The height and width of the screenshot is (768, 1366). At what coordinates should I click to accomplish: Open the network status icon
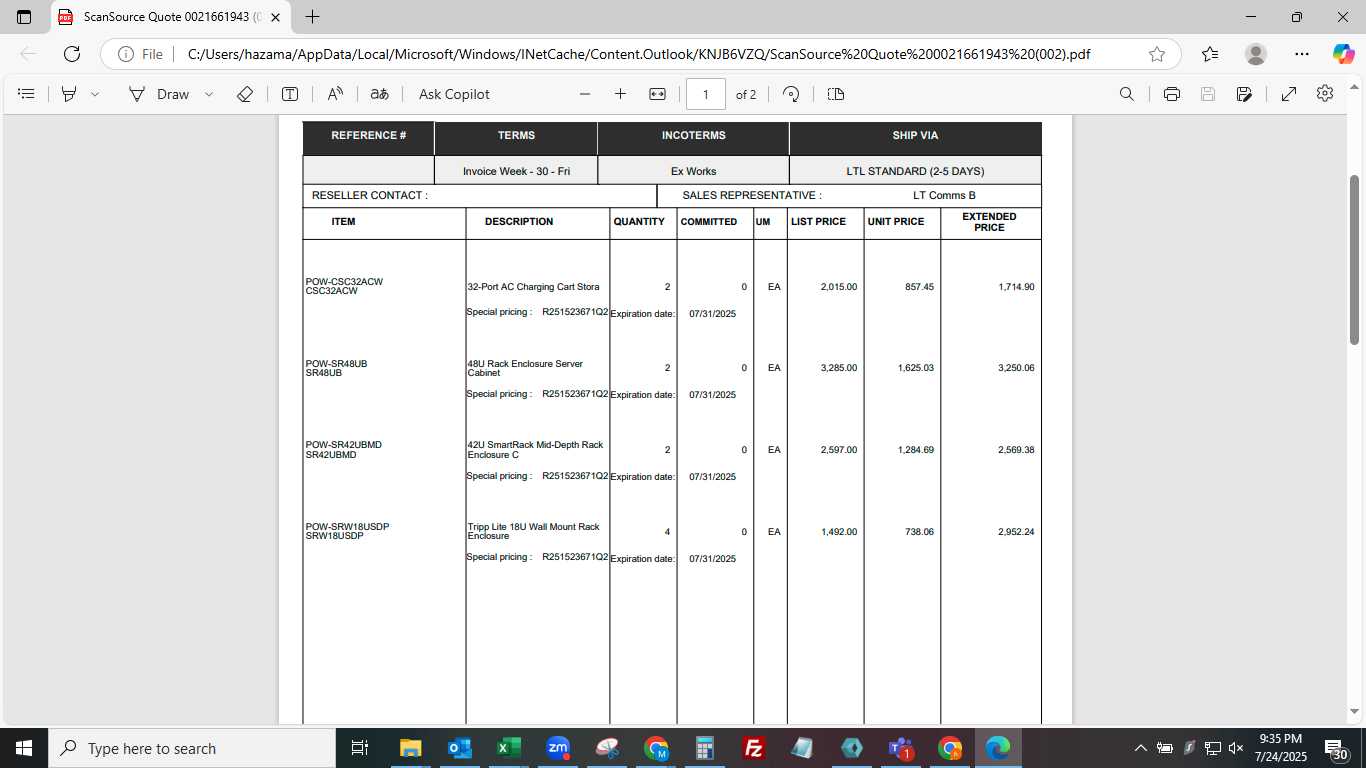pyautogui.click(x=1212, y=748)
